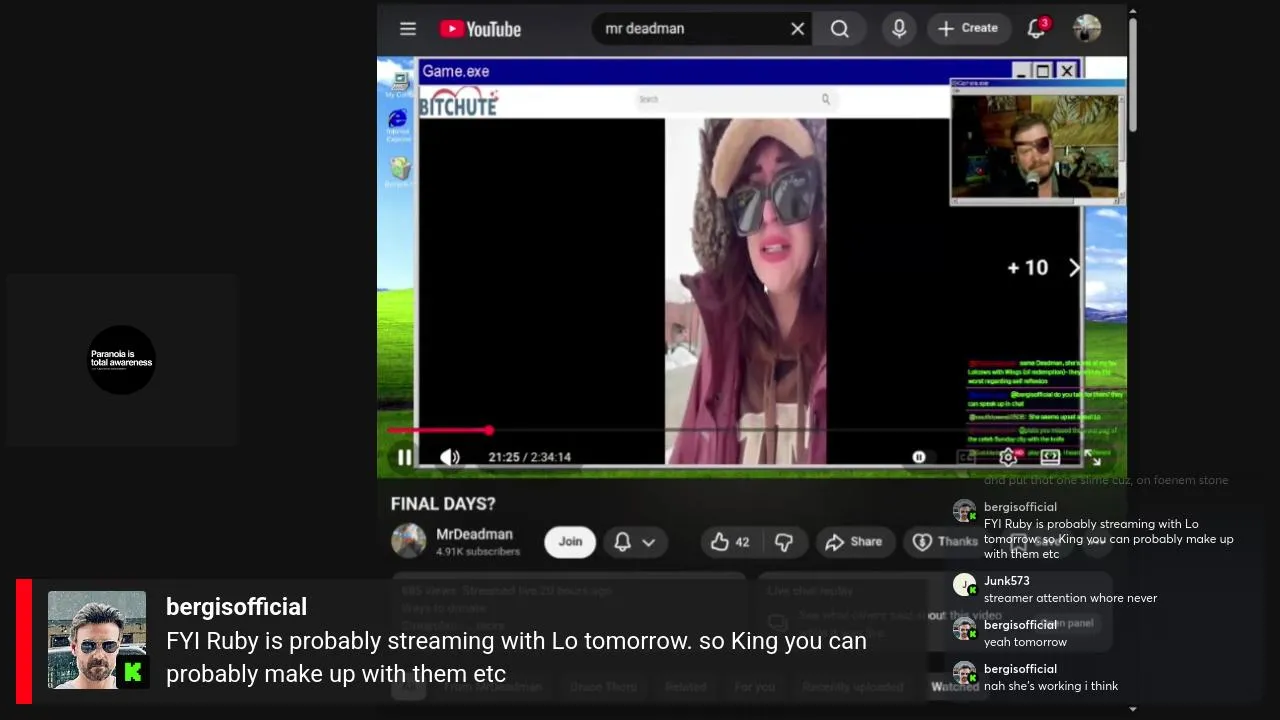1280x720 pixels.
Task: Click the chat message 'yeah tomorrow'
Action: coord(1025,642)
